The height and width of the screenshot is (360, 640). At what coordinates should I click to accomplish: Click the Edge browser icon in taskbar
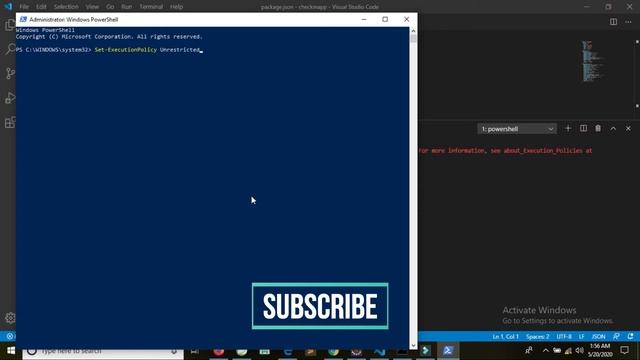point(288,351)
